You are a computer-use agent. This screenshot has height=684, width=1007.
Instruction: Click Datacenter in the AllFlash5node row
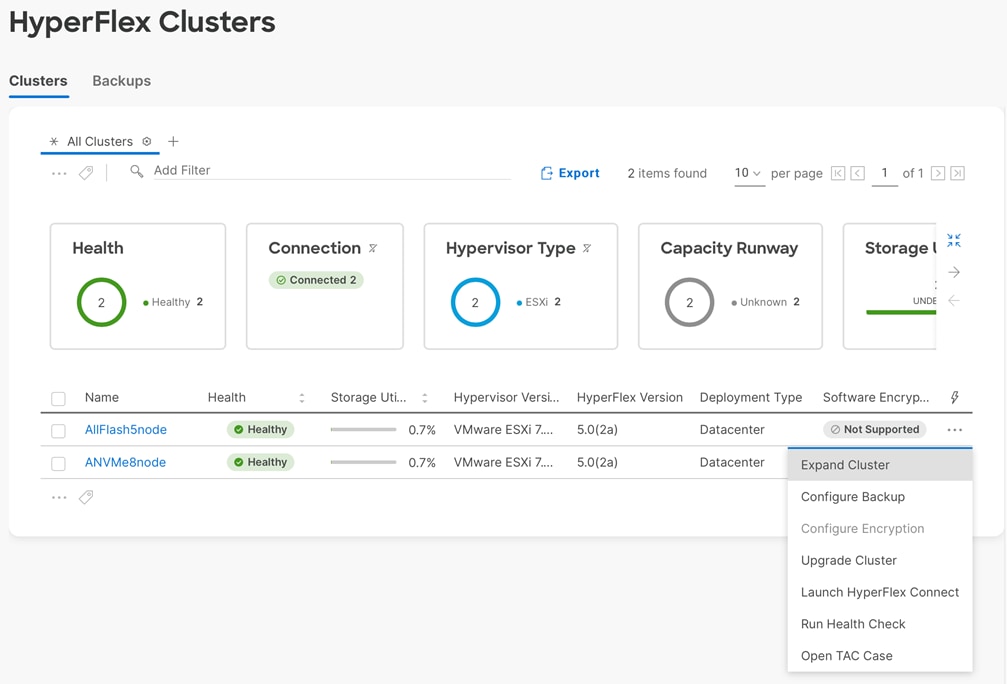(732, 430)
